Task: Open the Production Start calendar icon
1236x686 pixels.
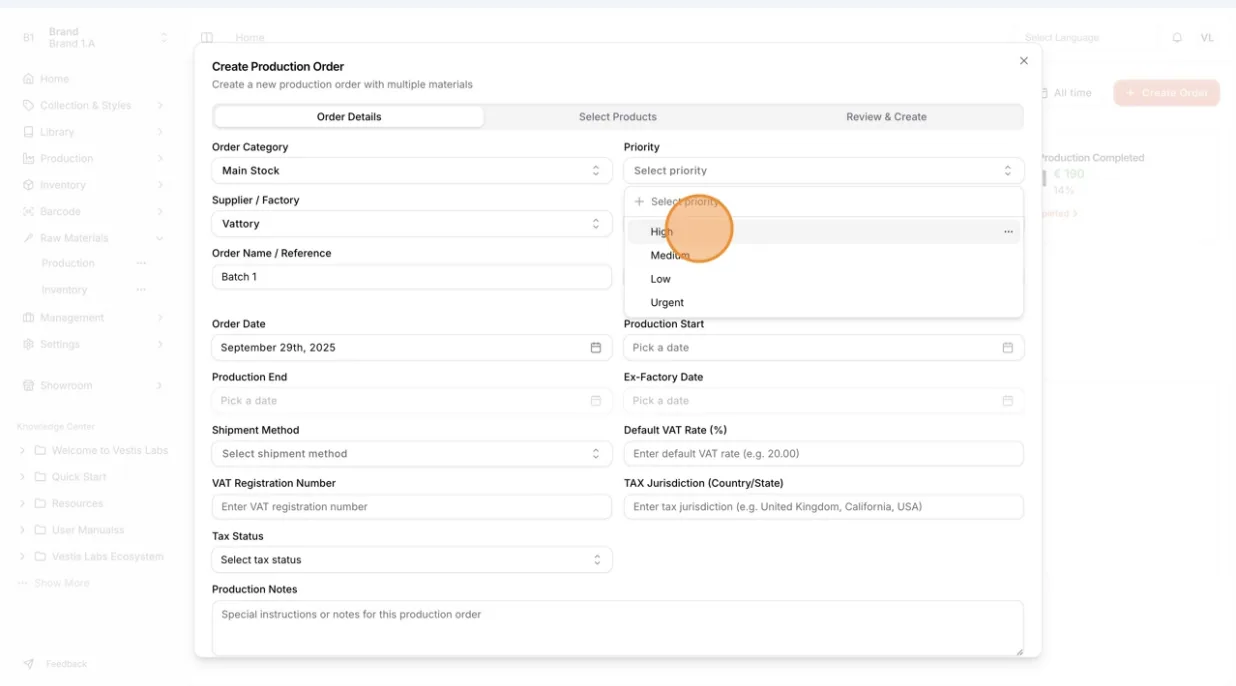Action: click(1008, 348)
